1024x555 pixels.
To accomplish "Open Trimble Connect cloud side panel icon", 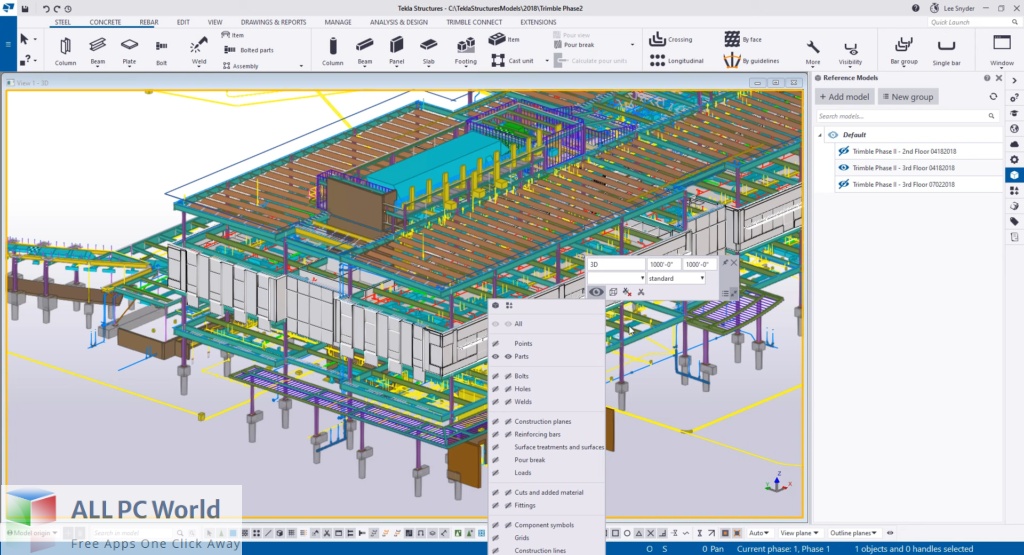I will 1014,144.
